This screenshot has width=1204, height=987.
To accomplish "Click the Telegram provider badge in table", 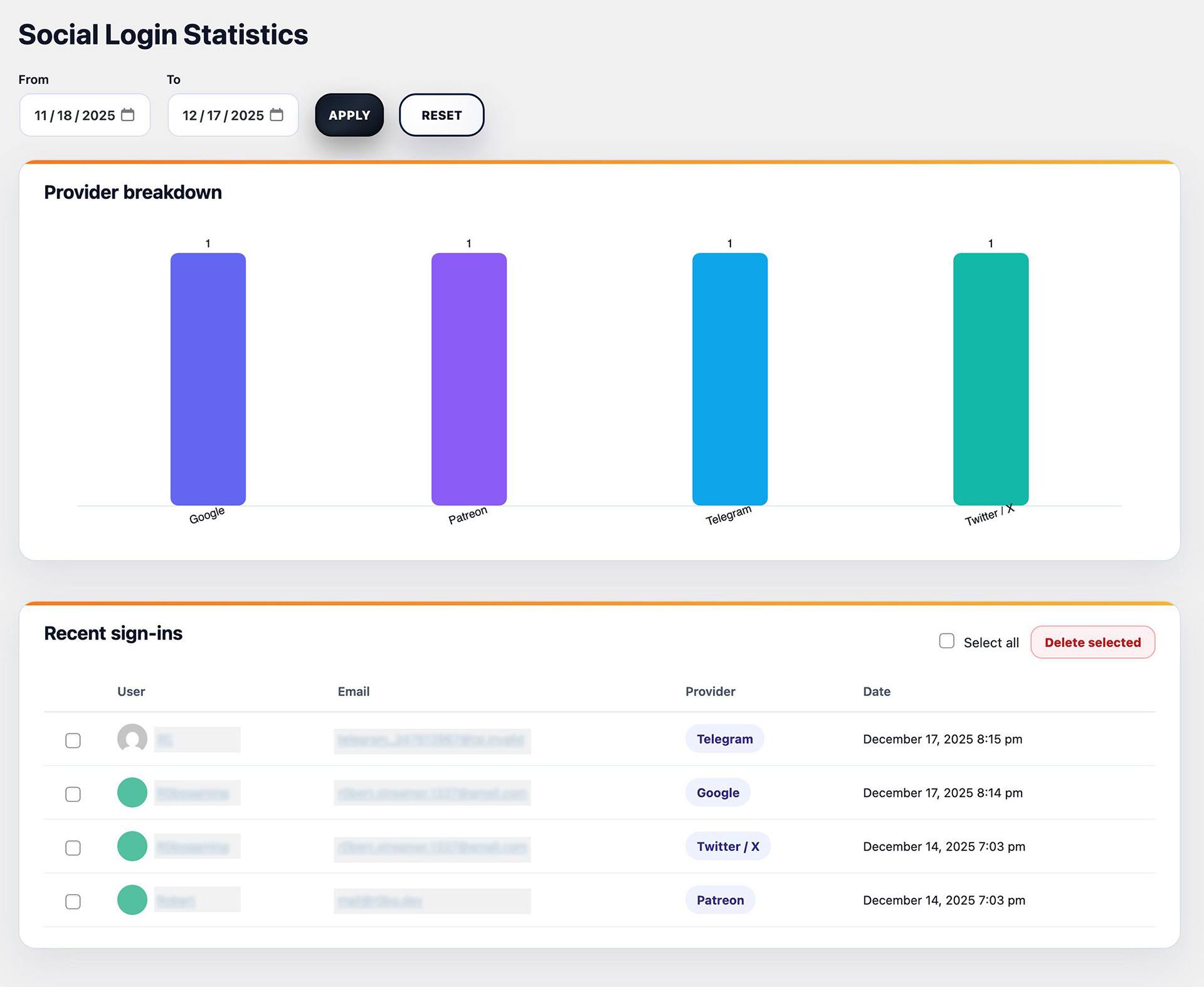I will (724, 739).
